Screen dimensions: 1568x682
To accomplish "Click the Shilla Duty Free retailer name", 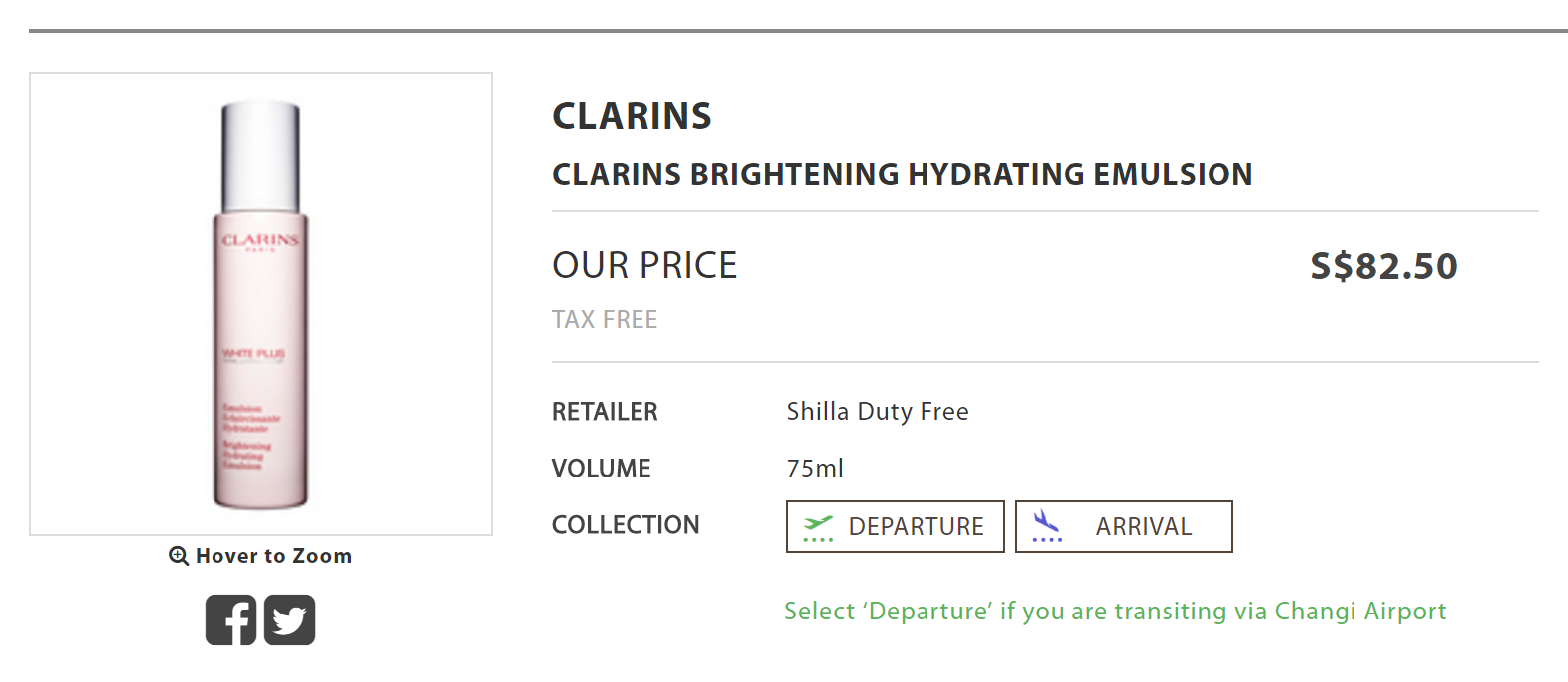I will click(x=878, y=412).
